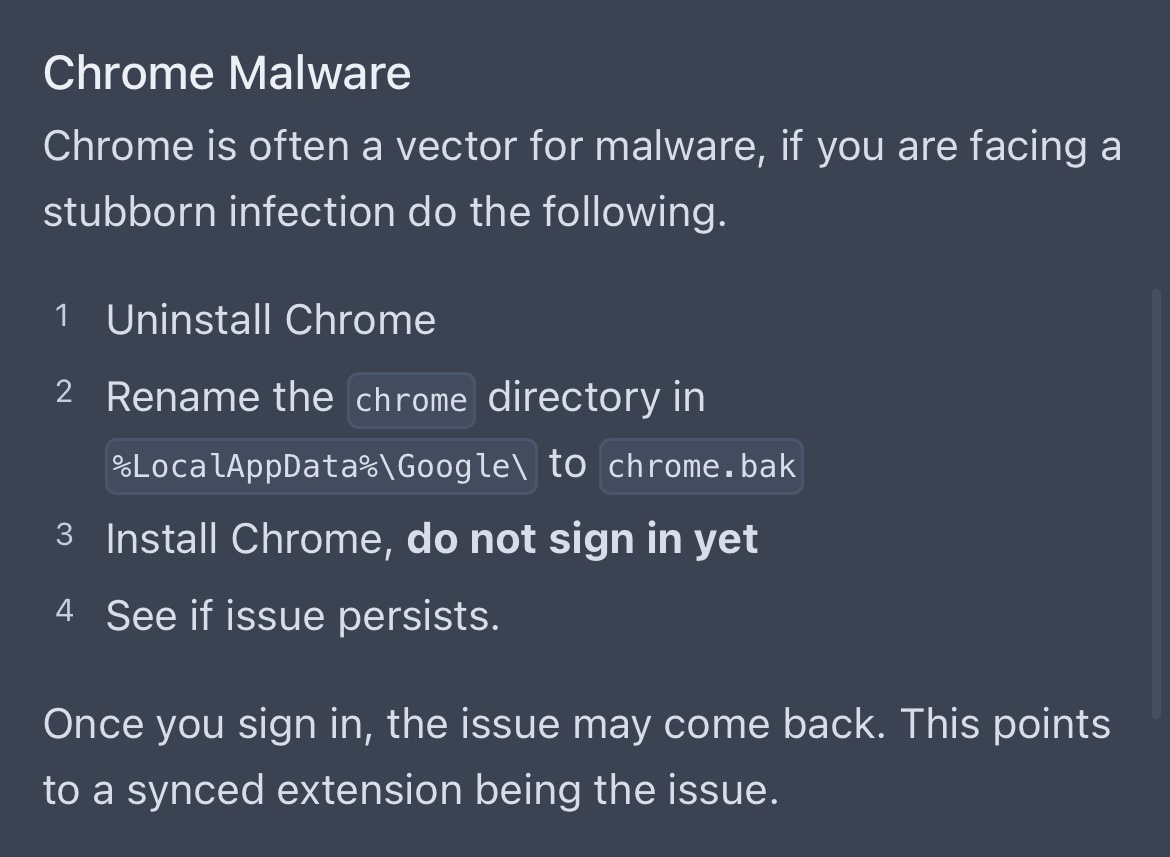Click the bold 'do not sign in yet' text
The image size is (1170, 857).
tap(582, 539)
